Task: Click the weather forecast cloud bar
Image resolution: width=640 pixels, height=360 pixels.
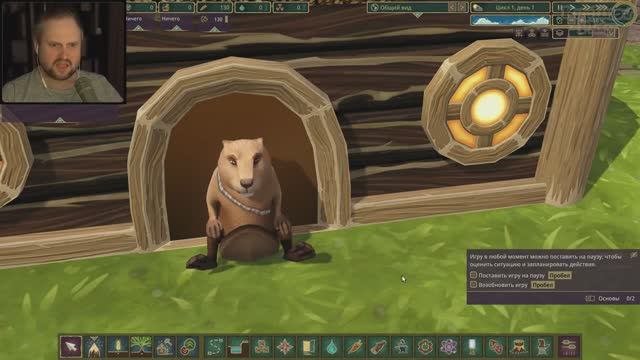Action: click(510, 20)
